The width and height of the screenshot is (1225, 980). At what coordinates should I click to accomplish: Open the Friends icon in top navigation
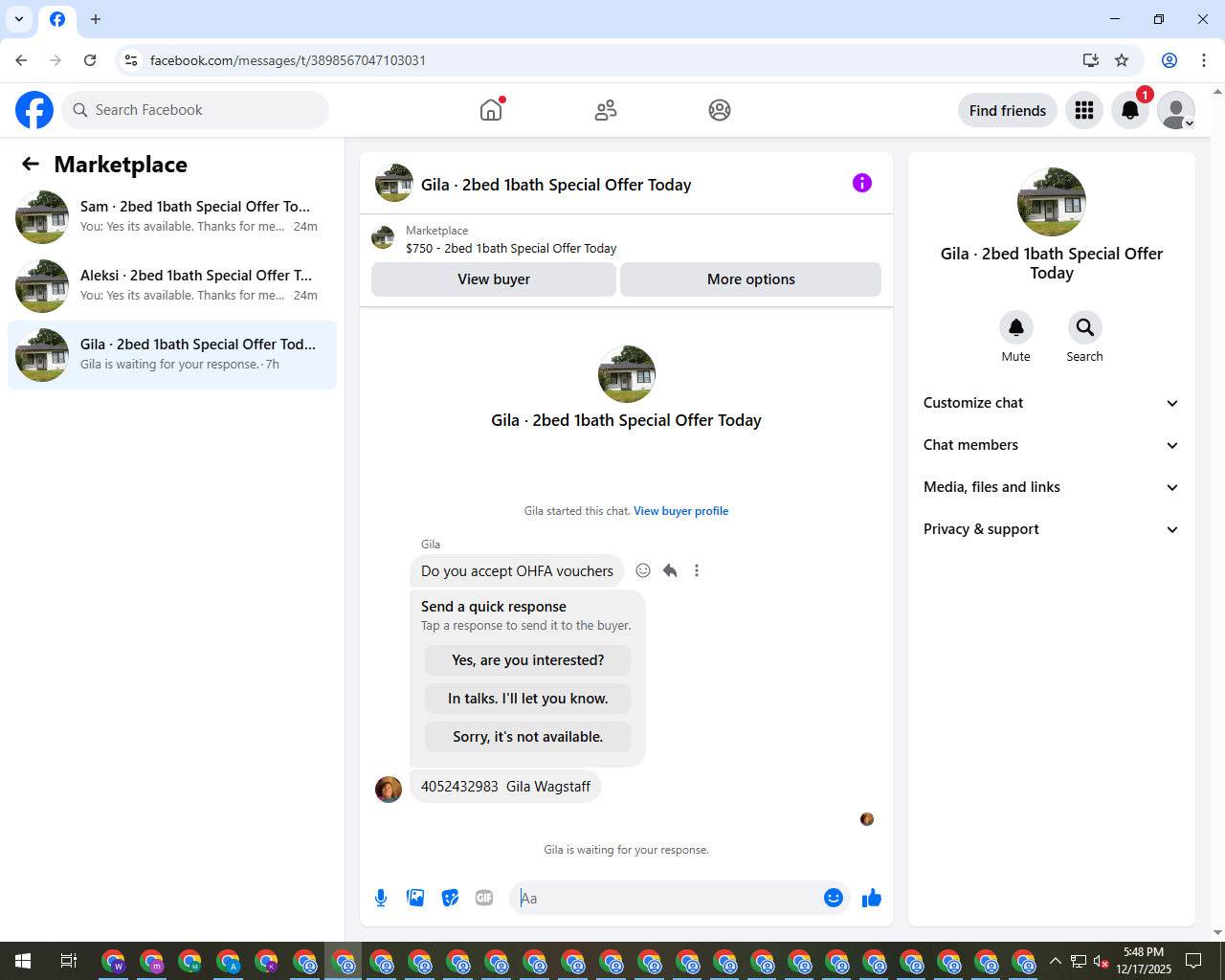(606, 110)
